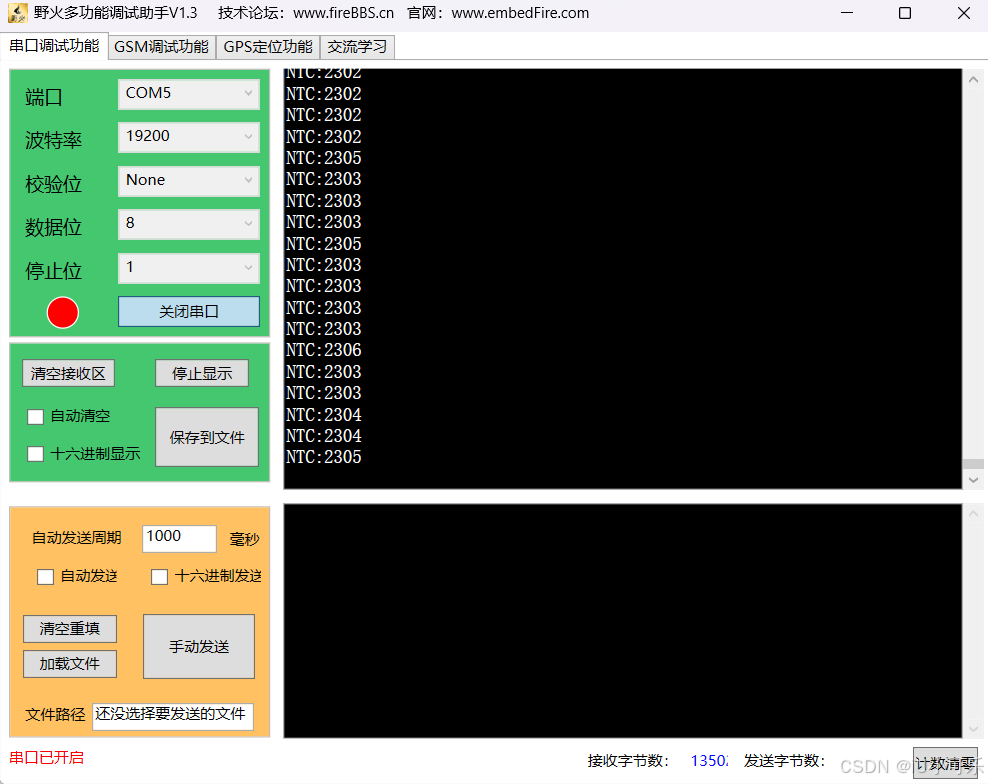988x784 pixels.
Task: Click the 串口已开启 status text
Action: (x=47, y=758)
